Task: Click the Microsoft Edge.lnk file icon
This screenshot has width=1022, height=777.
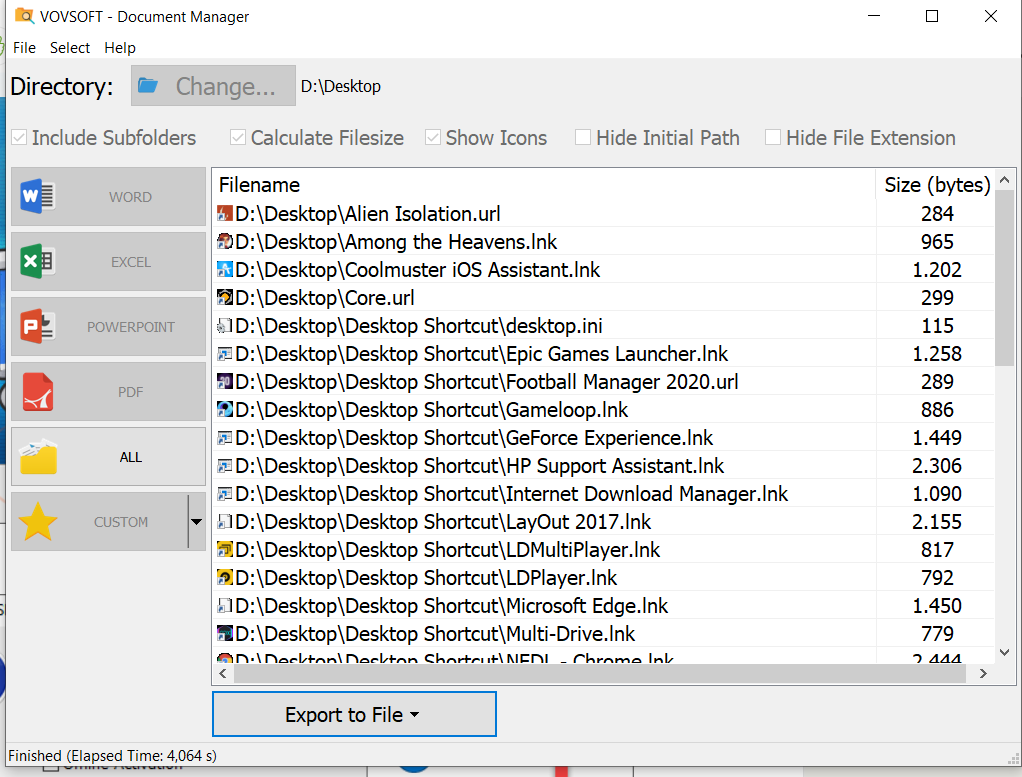Action: click(225, 606)
